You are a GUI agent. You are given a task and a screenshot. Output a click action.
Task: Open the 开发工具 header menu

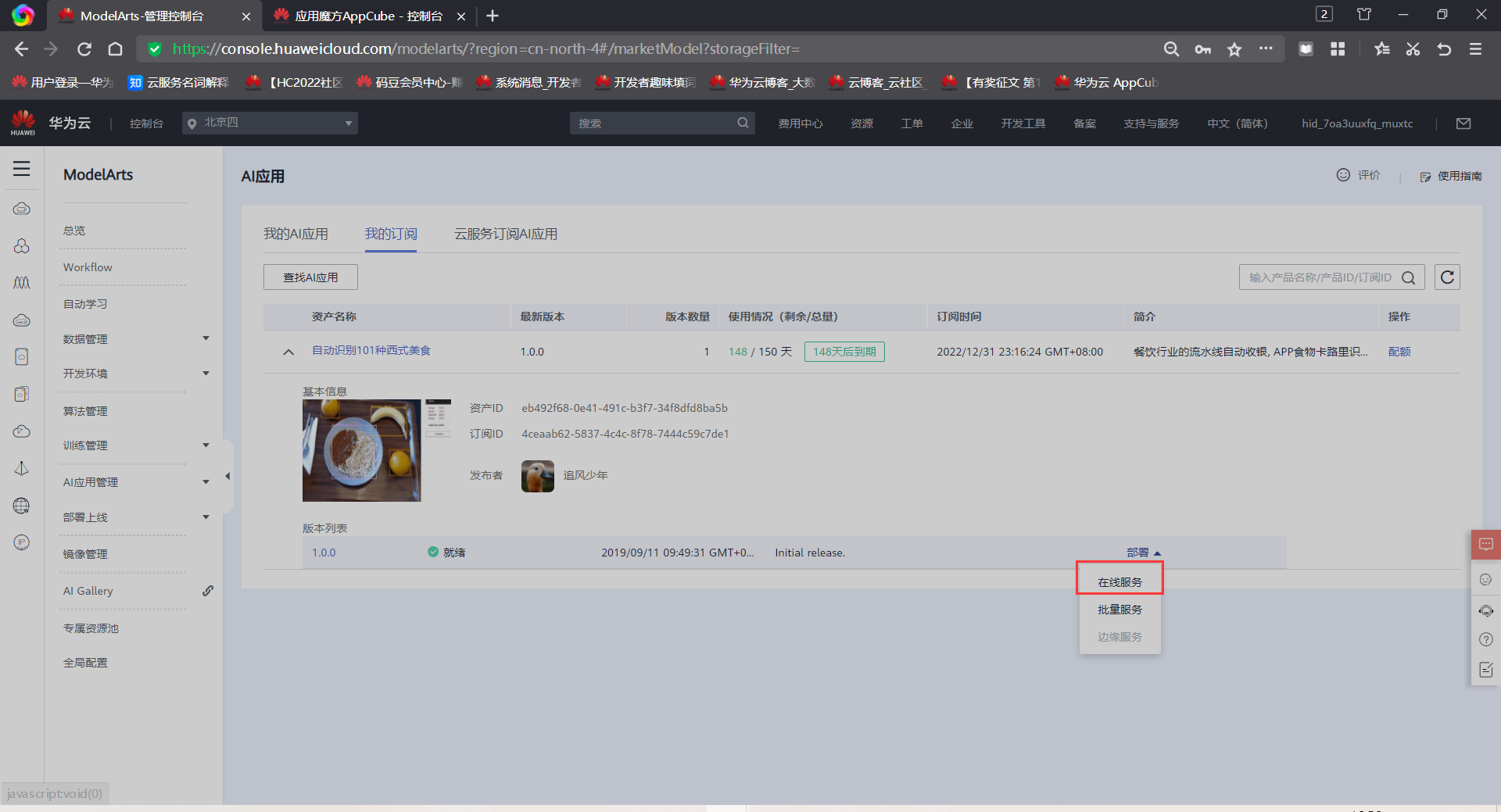1023,123
